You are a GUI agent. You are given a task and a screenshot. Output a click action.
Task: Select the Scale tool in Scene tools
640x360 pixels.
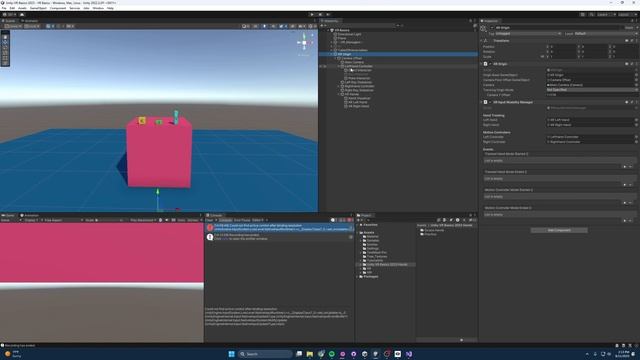tap(5, 53)
